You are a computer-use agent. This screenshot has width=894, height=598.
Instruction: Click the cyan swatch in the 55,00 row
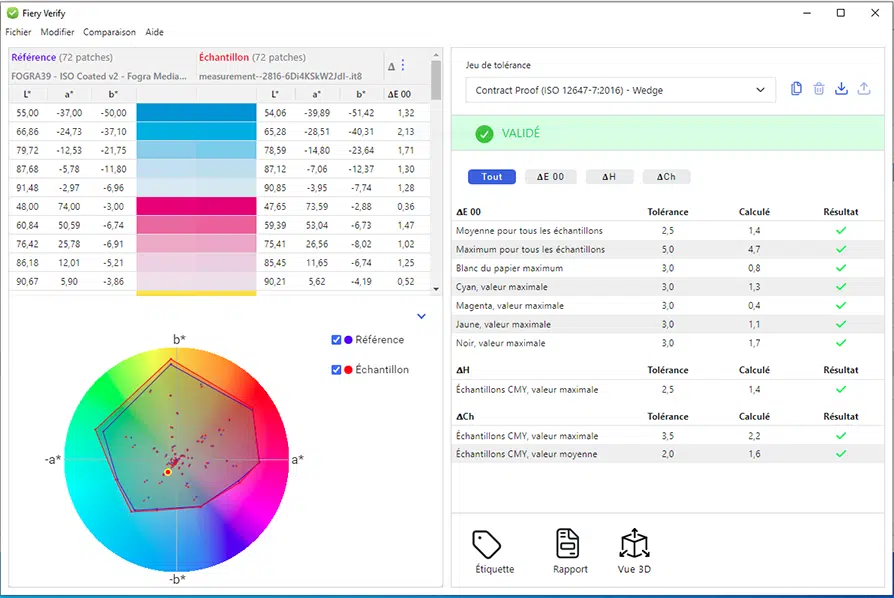pos(196,112)
